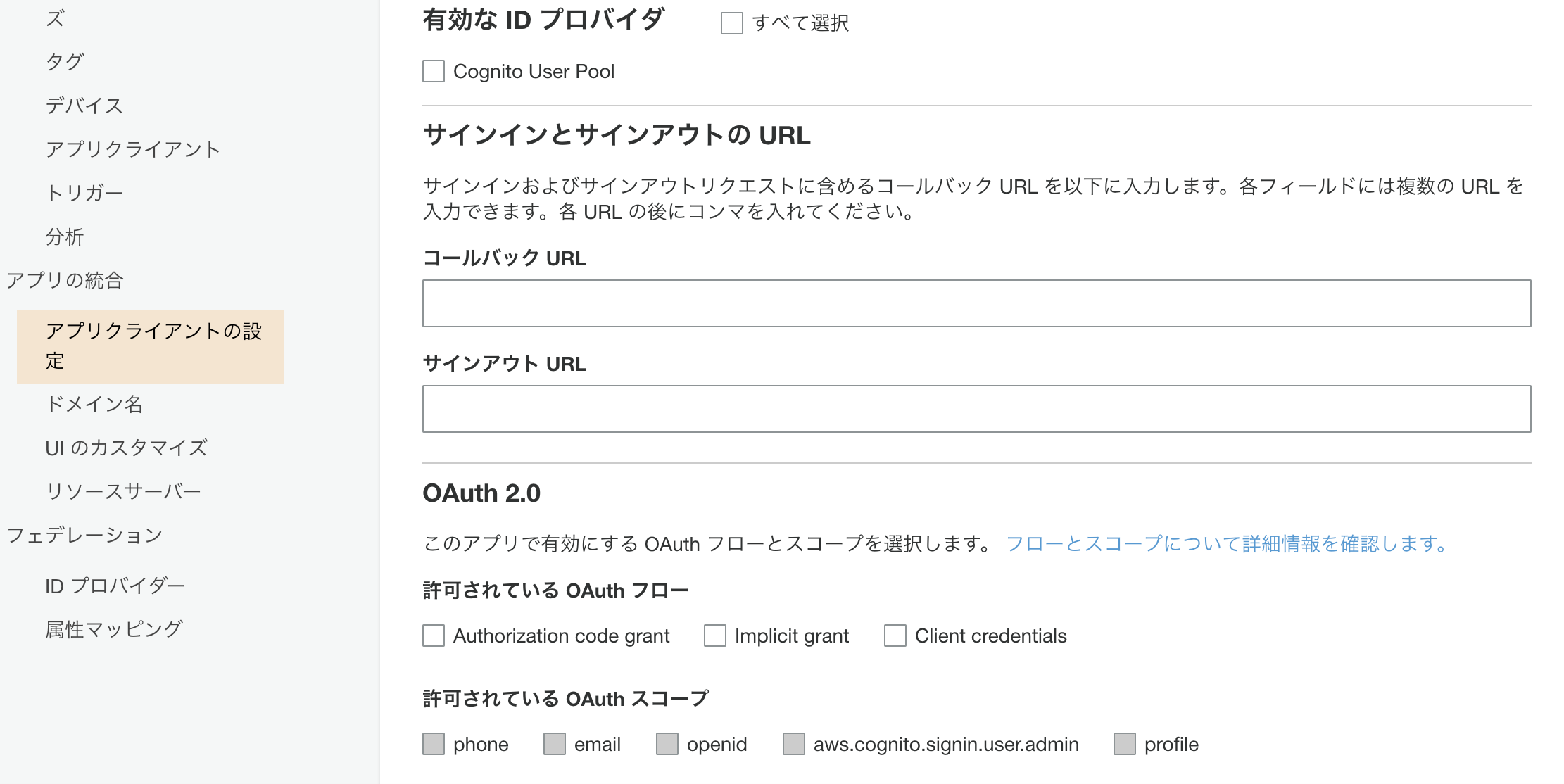Go to UI のカスタマイズ page
The height and width of the screenshot is (784, 1564).
(127, 448)
